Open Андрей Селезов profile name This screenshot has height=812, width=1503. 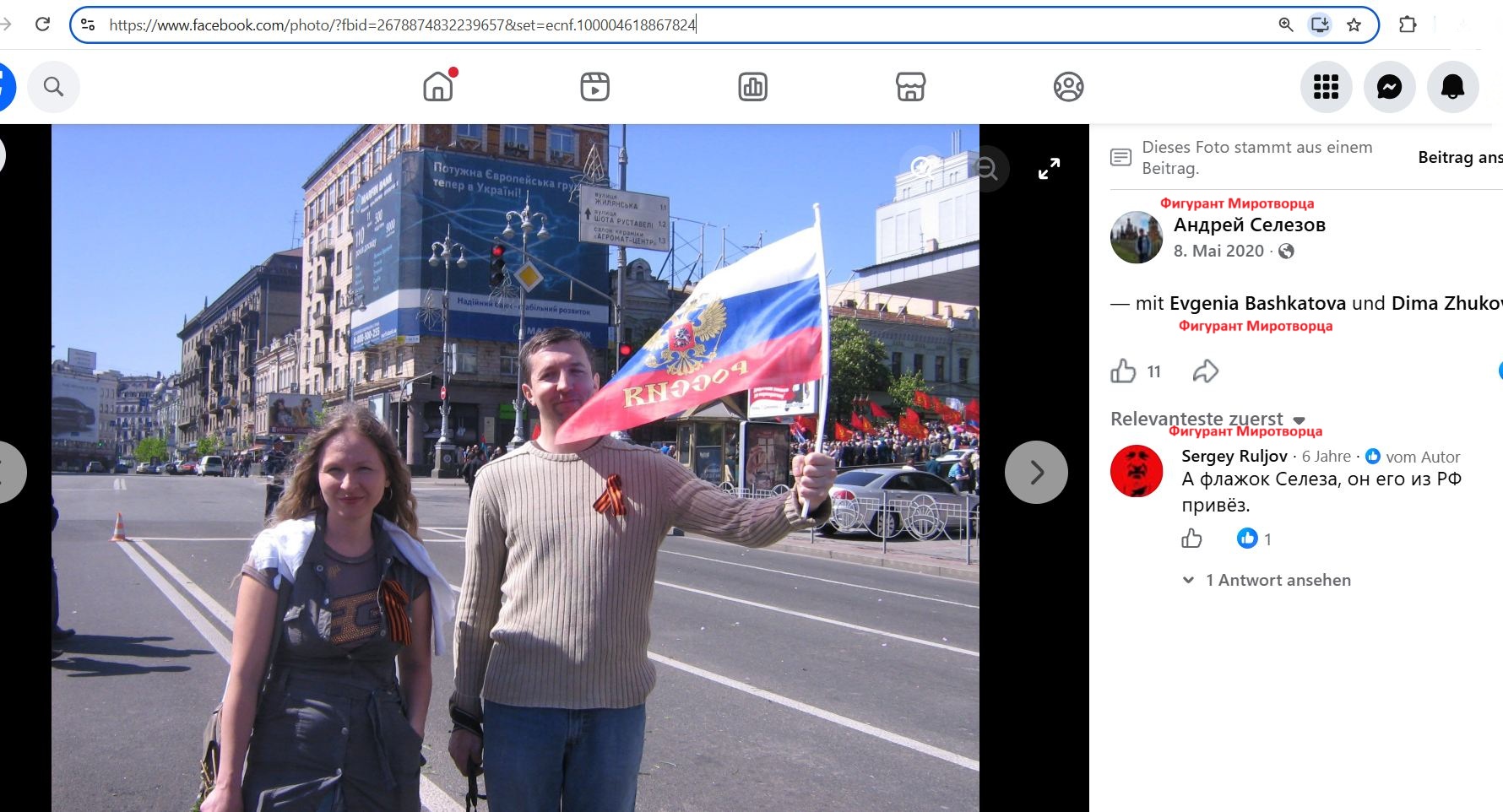1249,225
